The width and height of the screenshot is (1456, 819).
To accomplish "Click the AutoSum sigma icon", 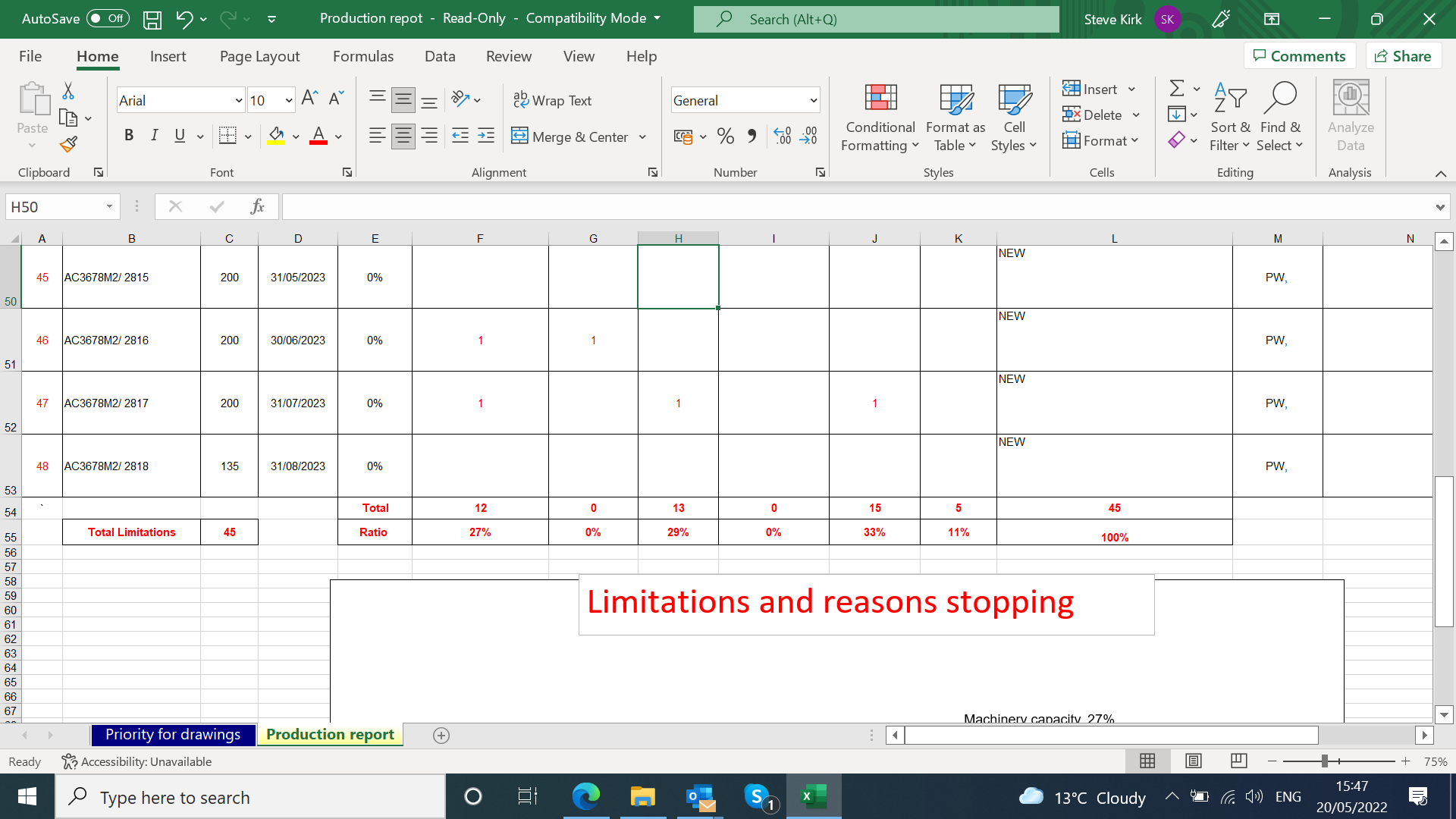I will tap(1176, 89).
